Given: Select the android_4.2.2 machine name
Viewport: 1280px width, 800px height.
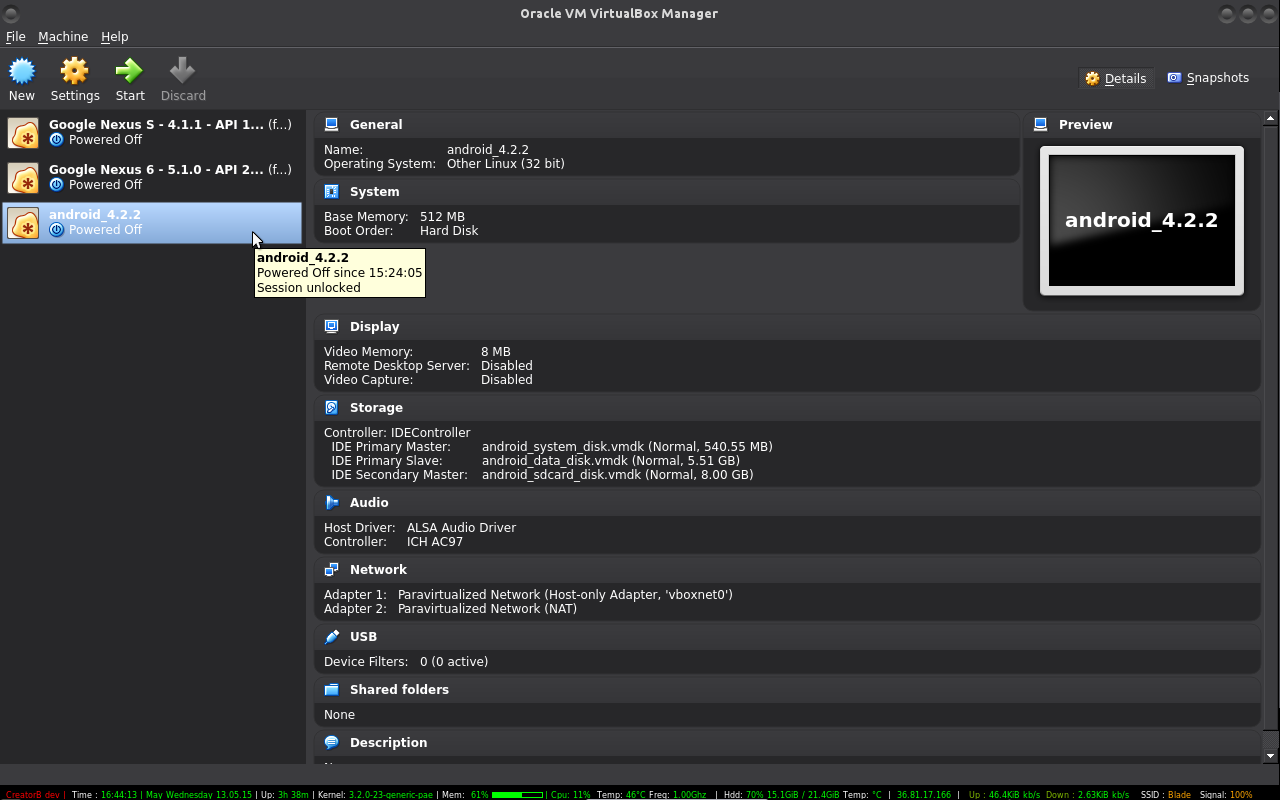Looking at the screenshot, I should point(95,215).
